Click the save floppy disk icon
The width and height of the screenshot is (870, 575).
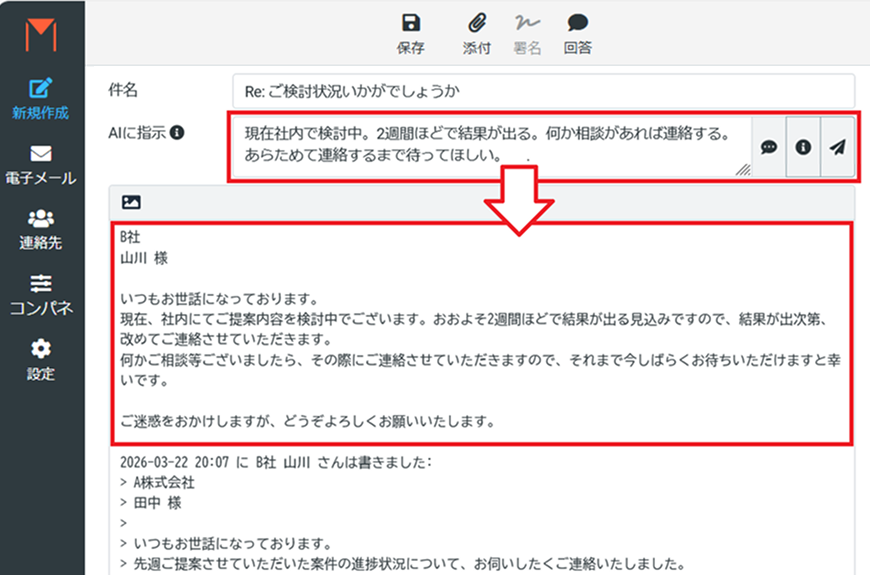point(410,23)
